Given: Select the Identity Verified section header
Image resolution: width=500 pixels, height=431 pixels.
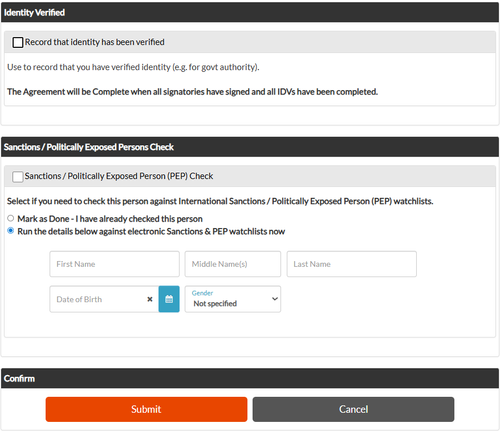Looking at the screenshot, I should click(x=250, y=12).
